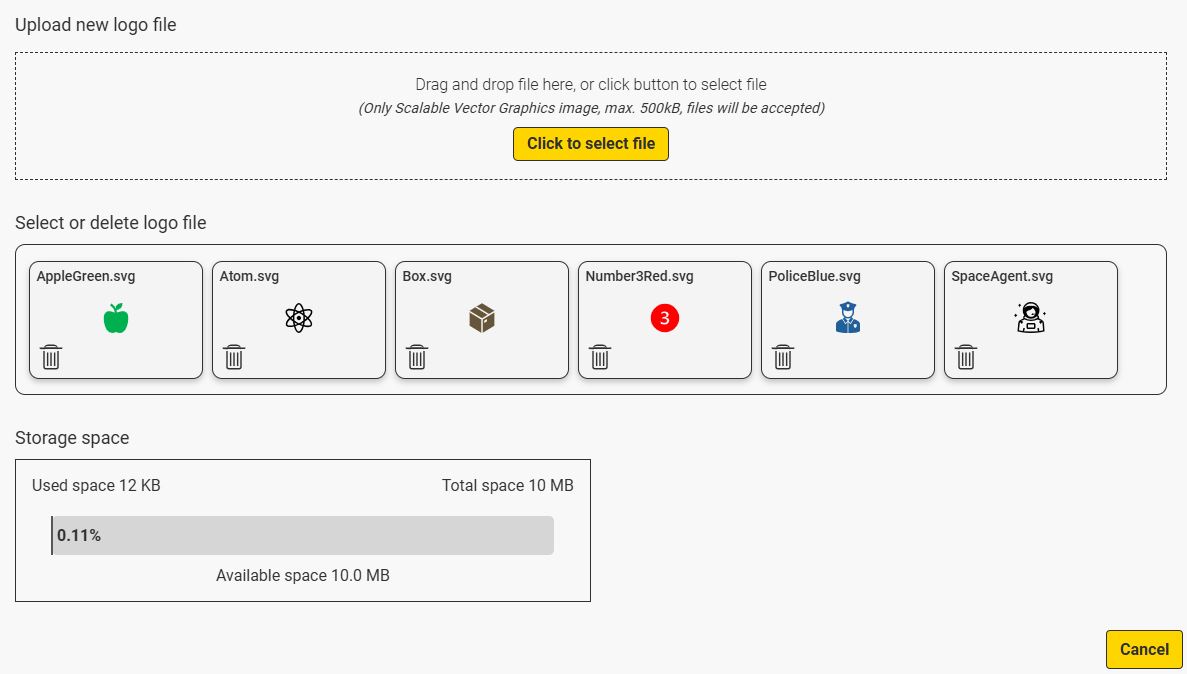The image size is (1187, 674).
Task: Select the red number 3 logo
Action: coord(665,318)
